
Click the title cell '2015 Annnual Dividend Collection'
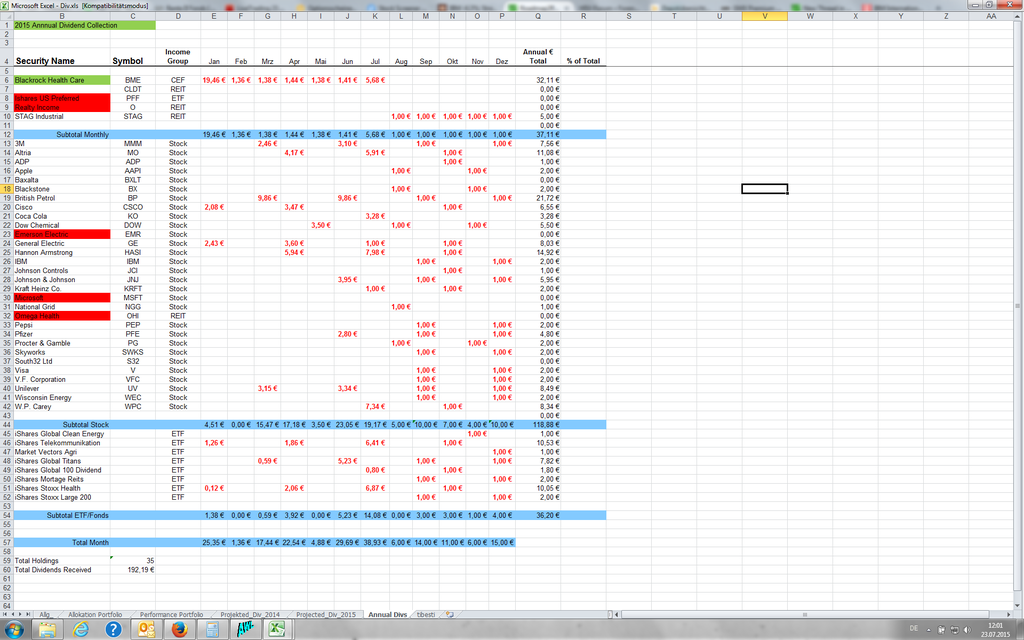click(x=84, y=25)
